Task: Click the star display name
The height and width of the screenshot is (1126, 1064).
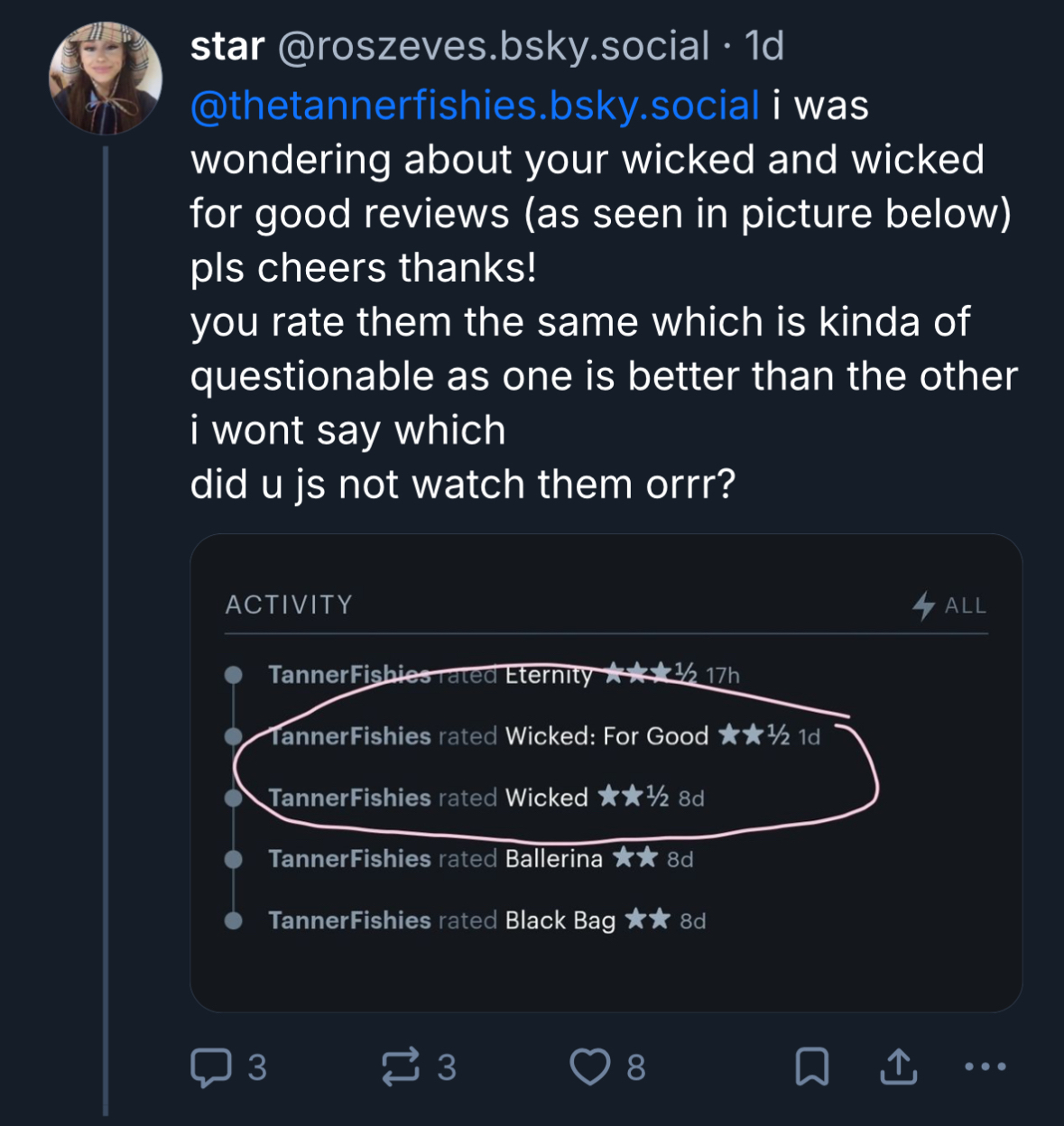Action: 227,47
